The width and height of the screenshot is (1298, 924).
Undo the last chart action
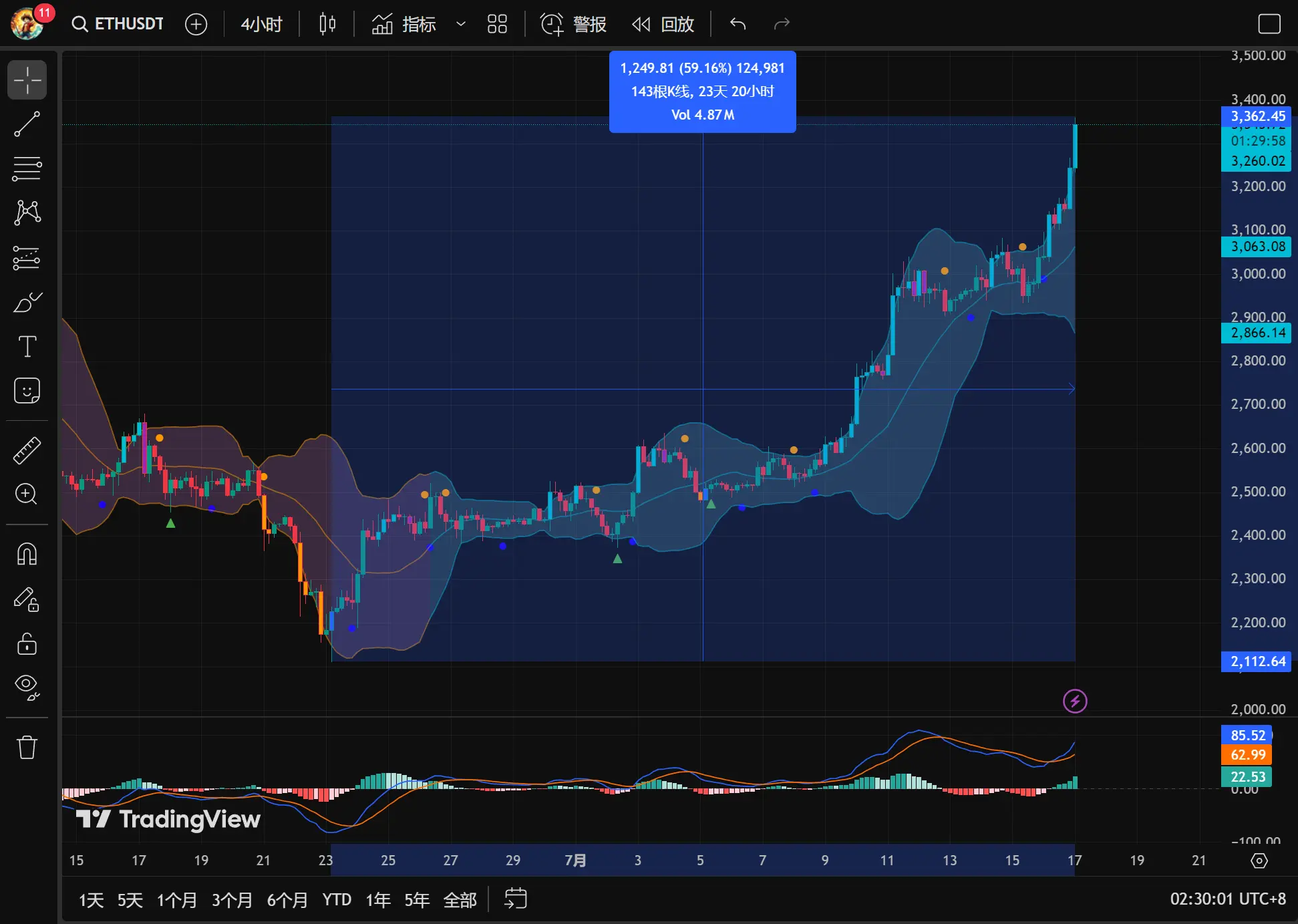click(738, 25)
